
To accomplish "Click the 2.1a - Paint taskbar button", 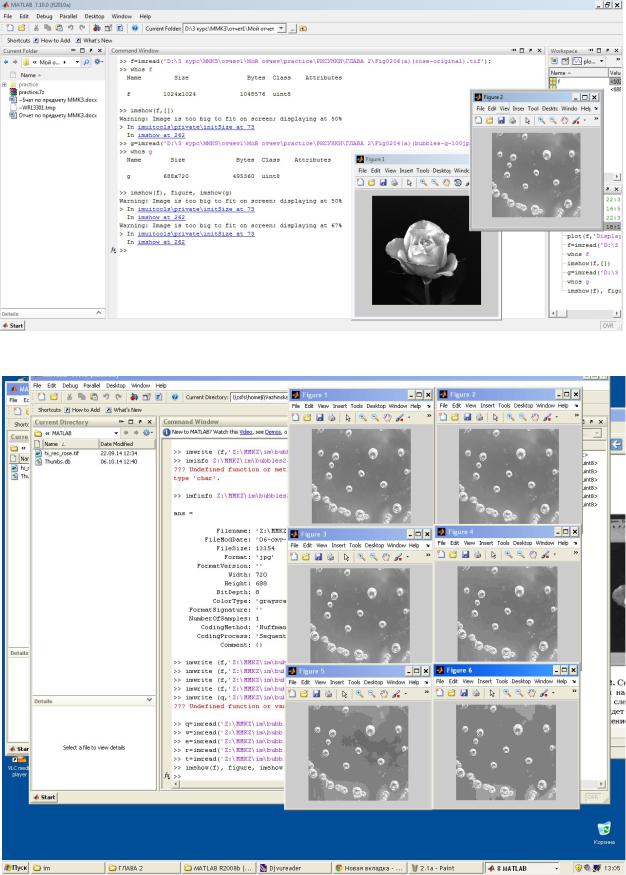I will (444, 868).
